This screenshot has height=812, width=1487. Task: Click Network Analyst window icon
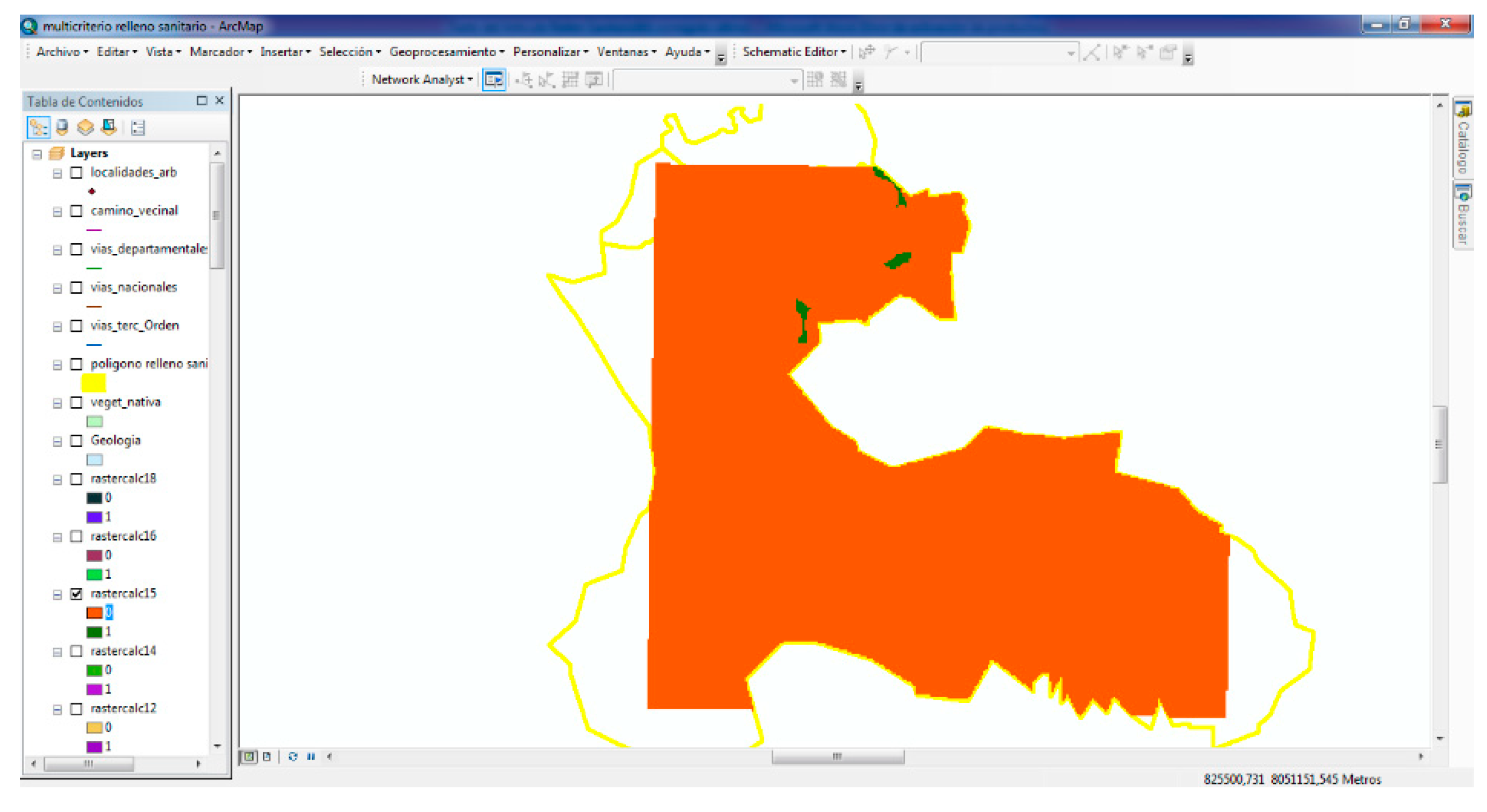pyautogui.click(x=494, y=80)
